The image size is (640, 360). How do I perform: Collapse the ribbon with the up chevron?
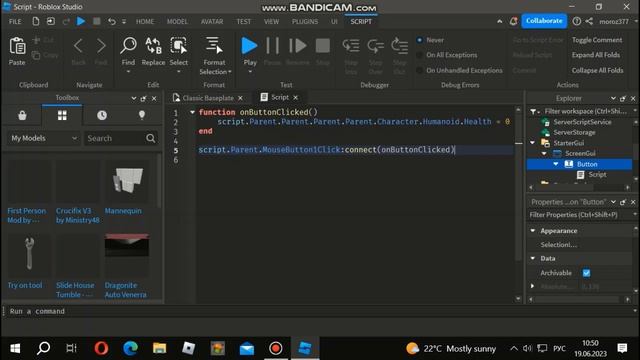[x=499, y=21]
